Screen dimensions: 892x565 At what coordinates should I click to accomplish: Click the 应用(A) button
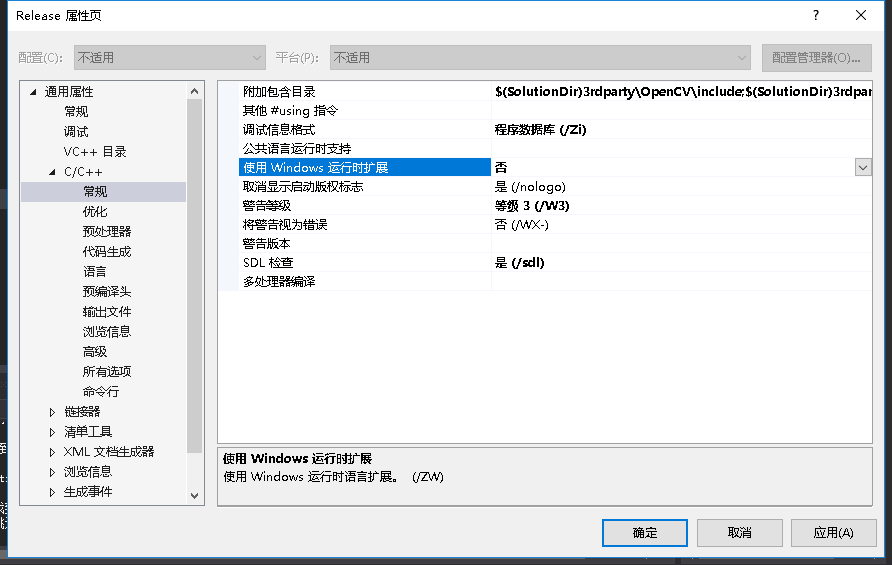(x=833, y=533)
